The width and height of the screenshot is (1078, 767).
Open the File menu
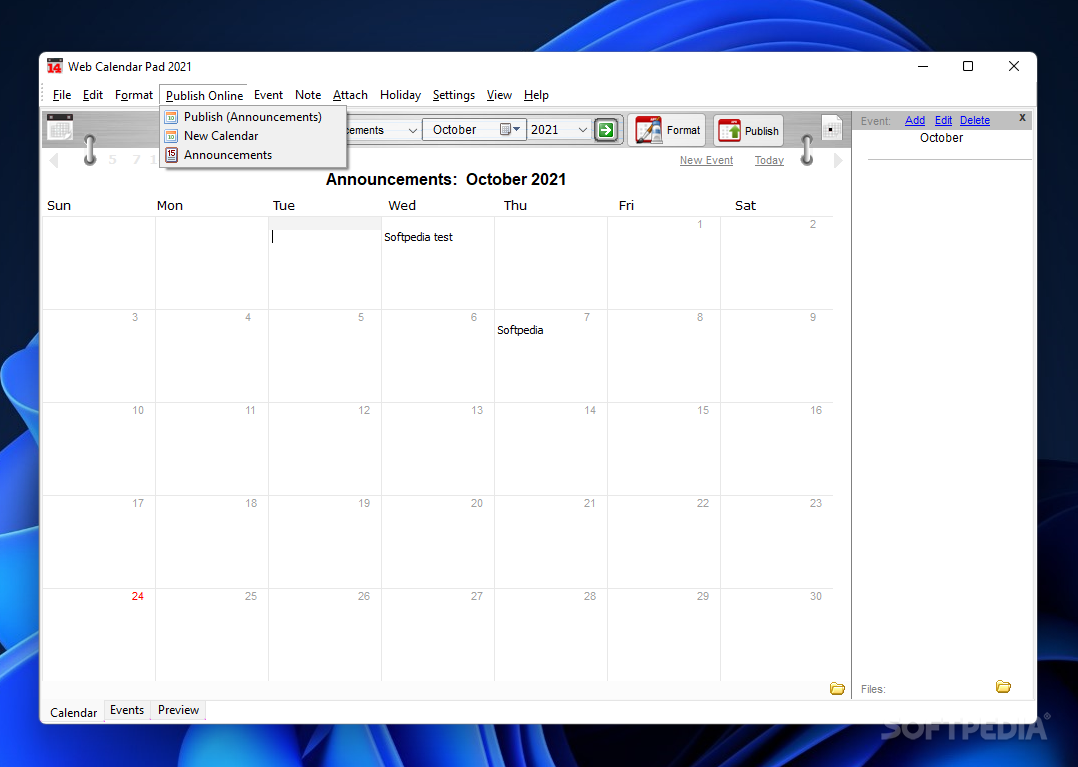[x=62, y=95]
